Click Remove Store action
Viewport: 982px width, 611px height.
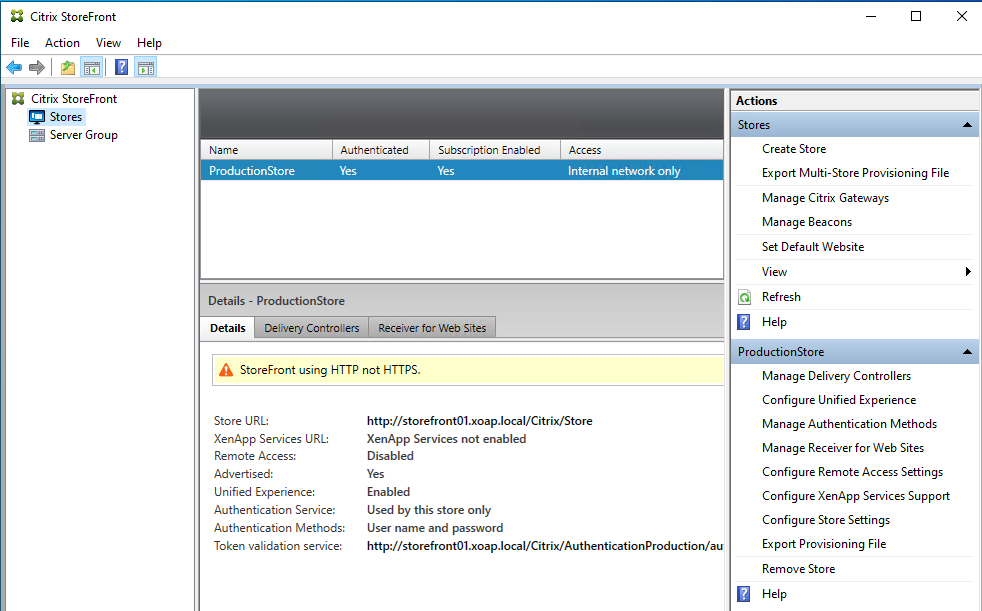[x=798, y=569]
